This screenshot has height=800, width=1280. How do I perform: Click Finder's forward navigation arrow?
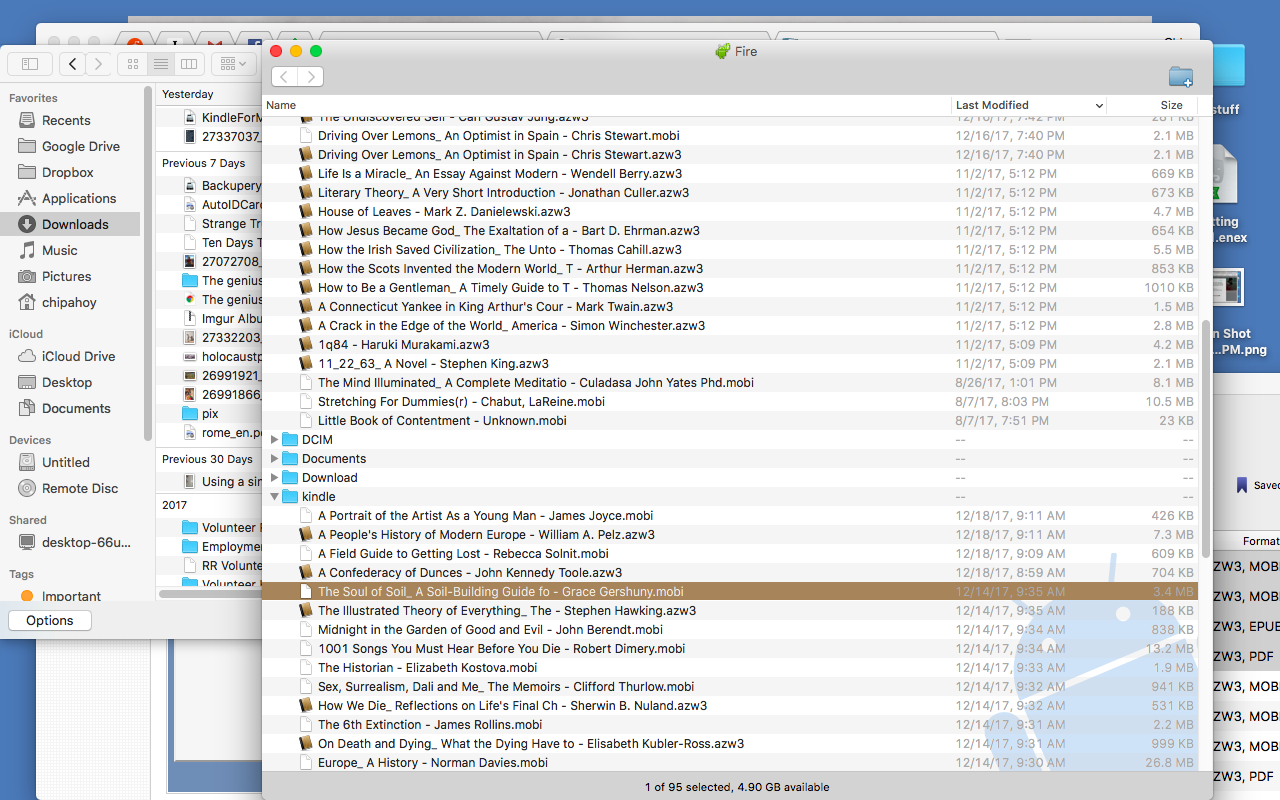pos(98,64)
